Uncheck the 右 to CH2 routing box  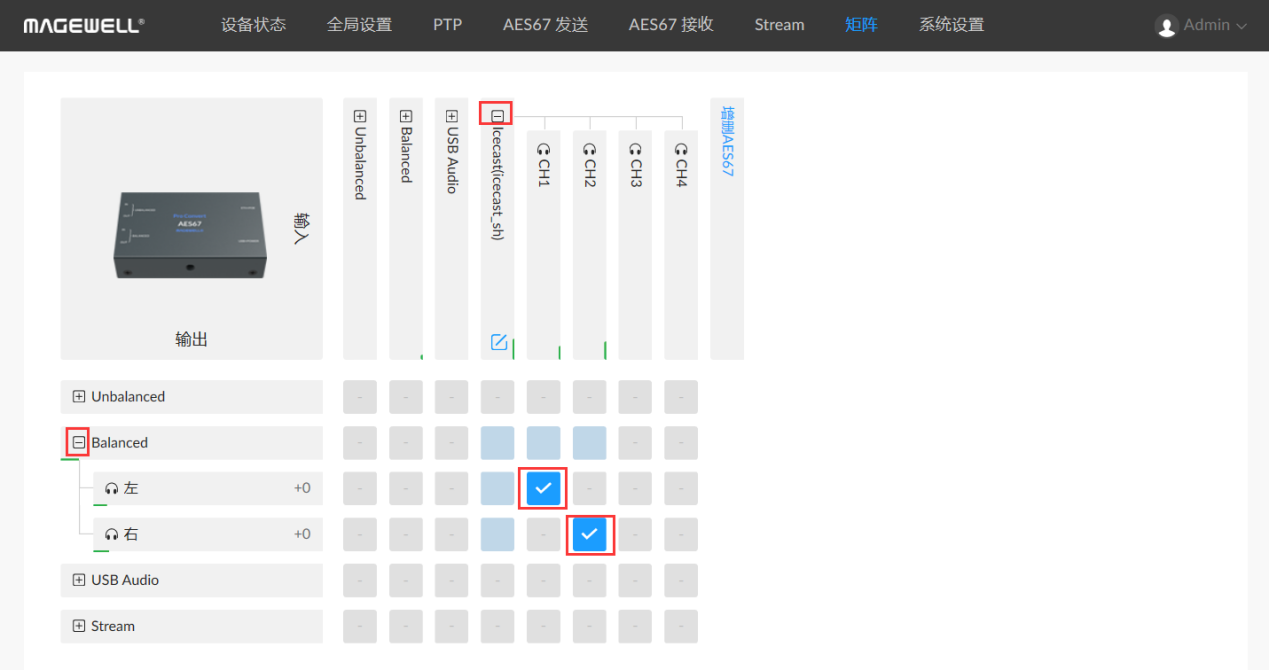tap(589, 534)
